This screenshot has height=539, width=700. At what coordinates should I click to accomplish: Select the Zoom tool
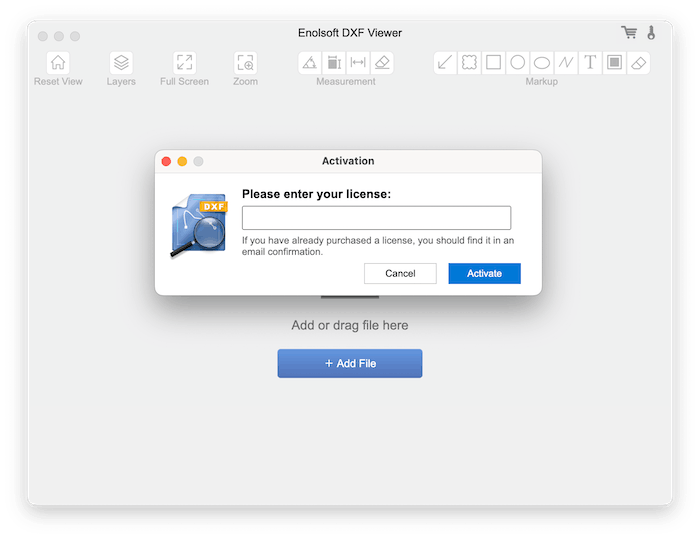pyautogui.click(x=245, y=63)
